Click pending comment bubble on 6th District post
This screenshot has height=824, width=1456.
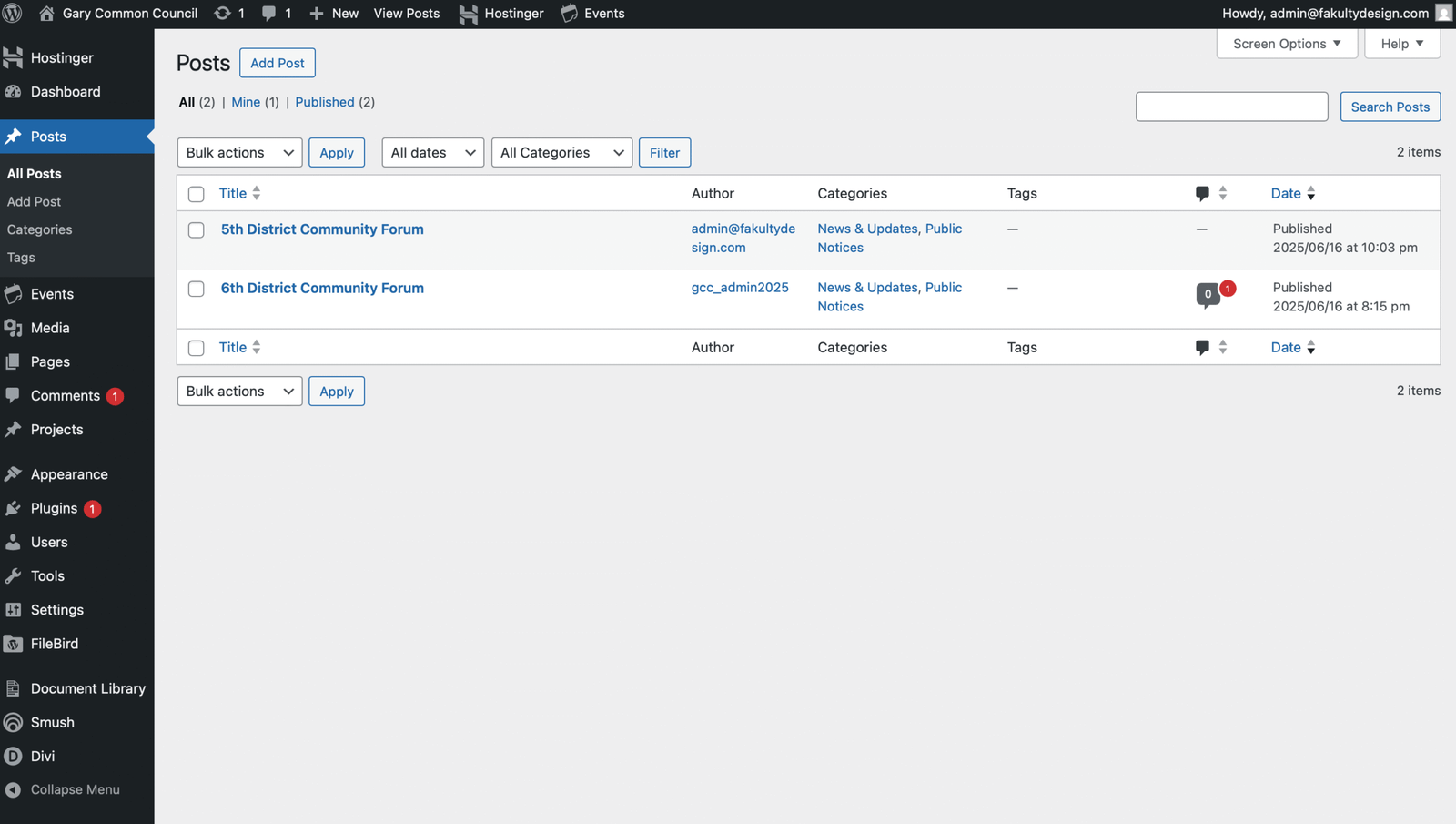(x=1208, y=294)
